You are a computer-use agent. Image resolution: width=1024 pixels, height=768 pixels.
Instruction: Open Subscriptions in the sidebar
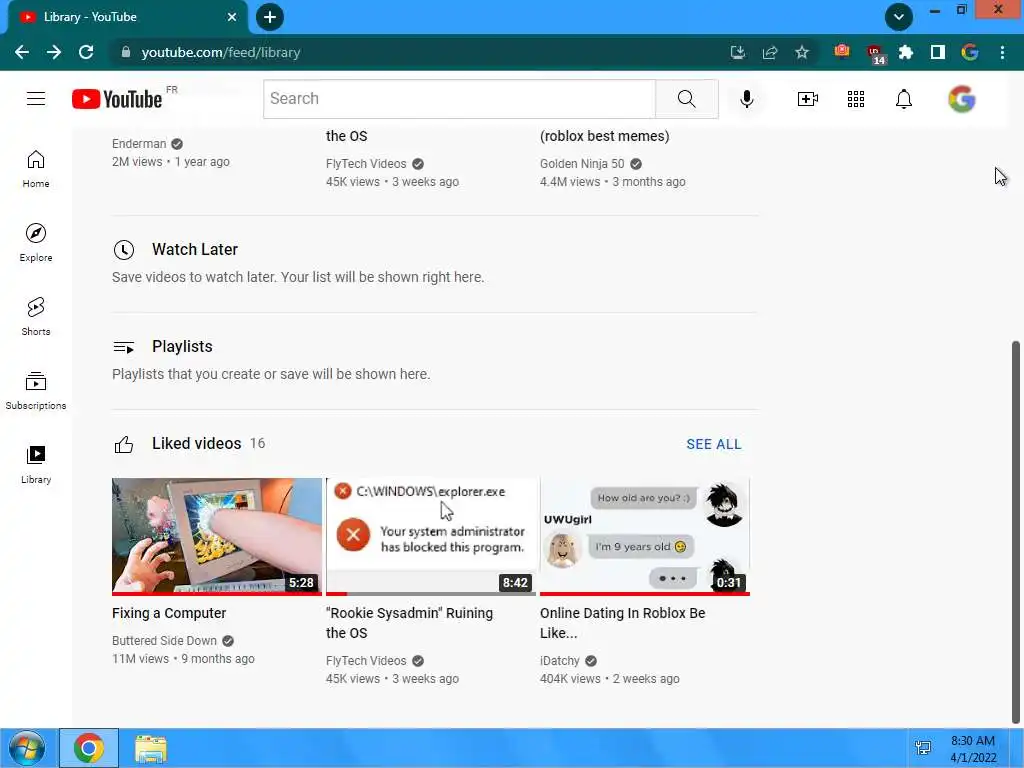click(x=36, y=391)
